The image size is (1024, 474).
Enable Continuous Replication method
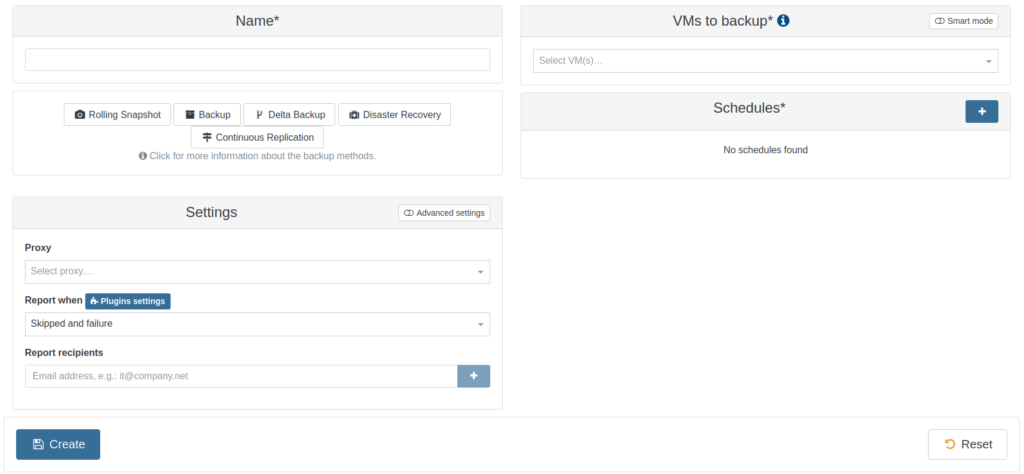[x=257, y=137]
